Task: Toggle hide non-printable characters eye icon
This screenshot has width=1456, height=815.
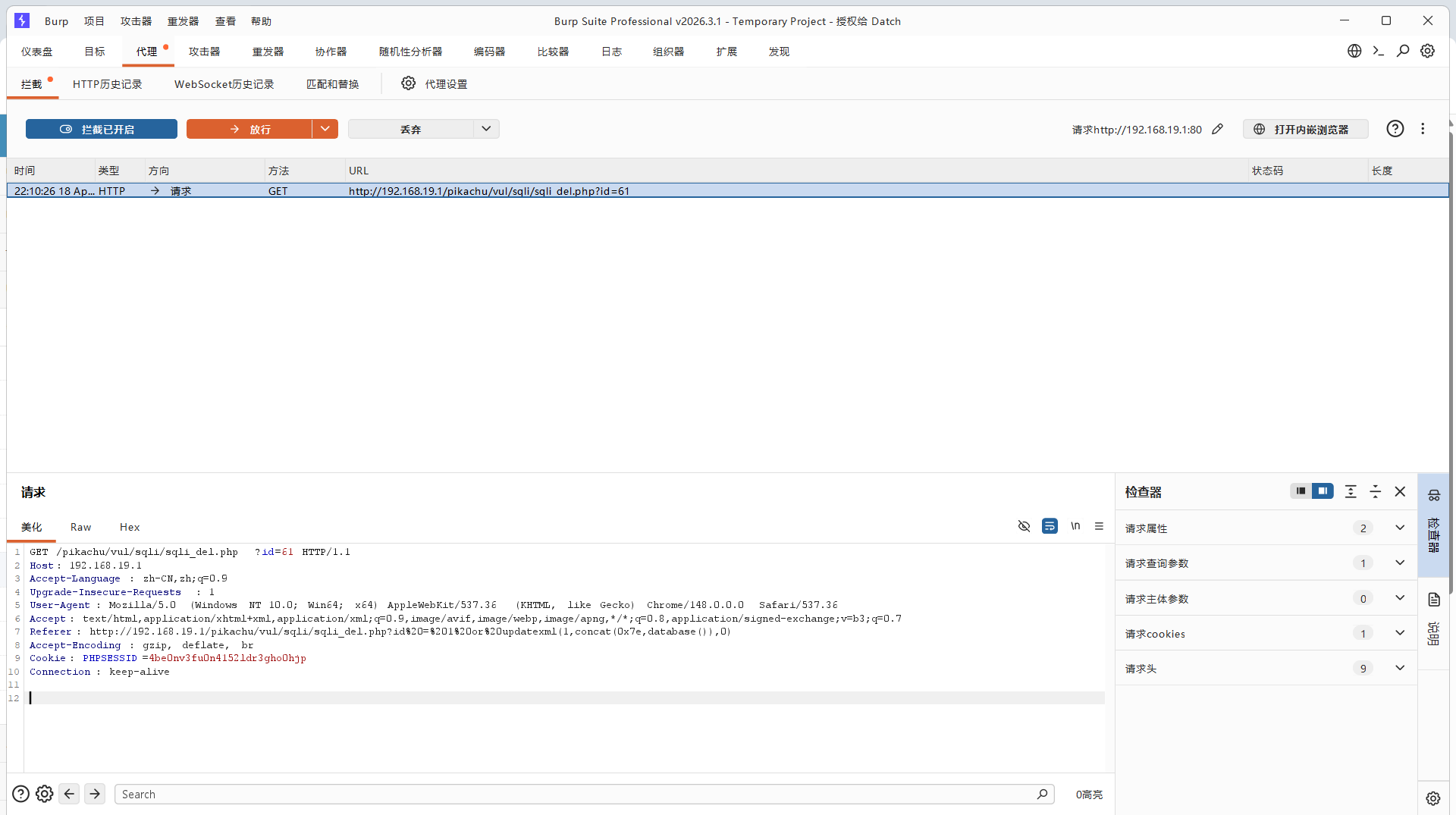Action: coord(1024,526)
